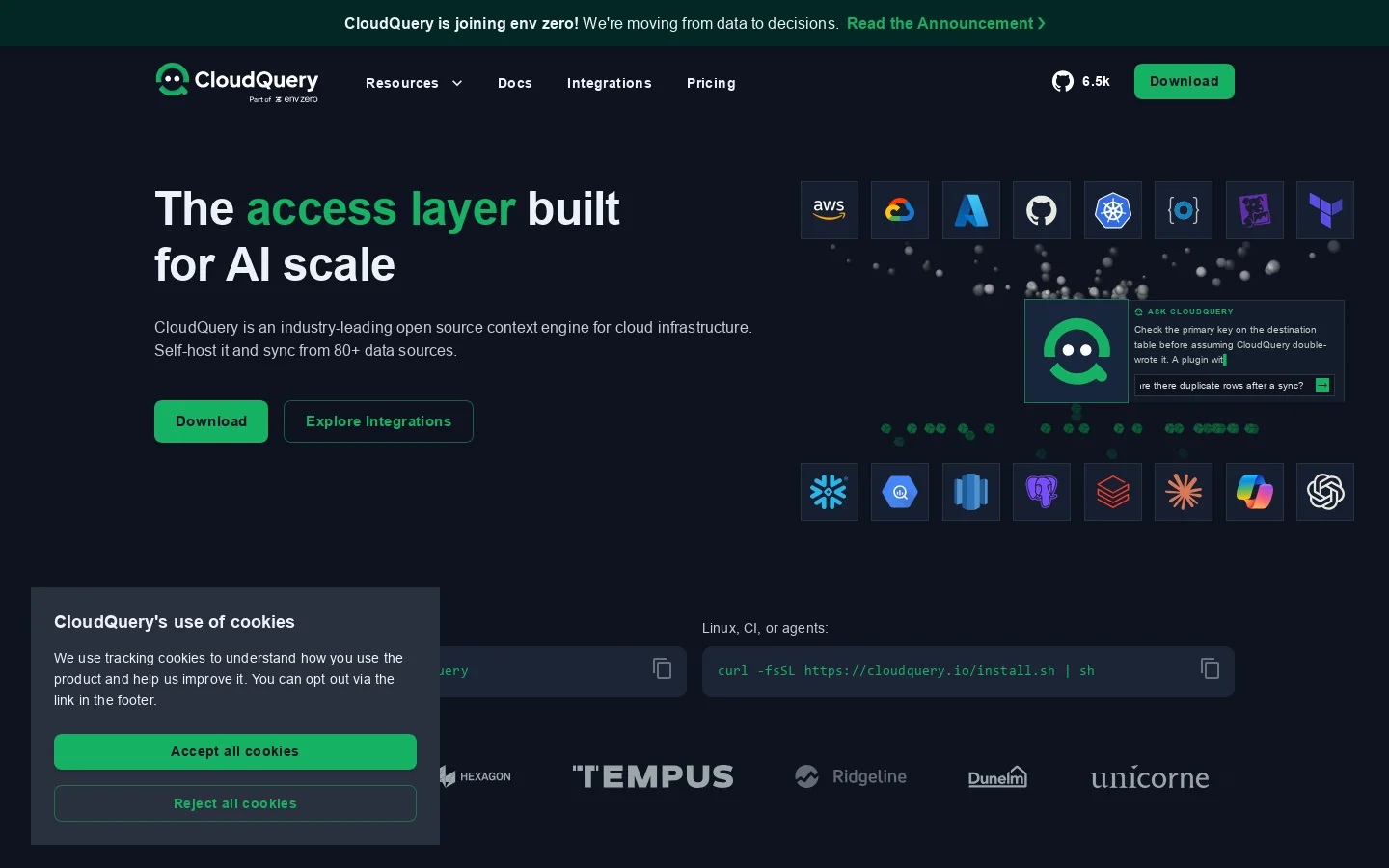The image size is (1389, 868).
Task: Open the Terraform logo tile
Action: click(1325, 210)
